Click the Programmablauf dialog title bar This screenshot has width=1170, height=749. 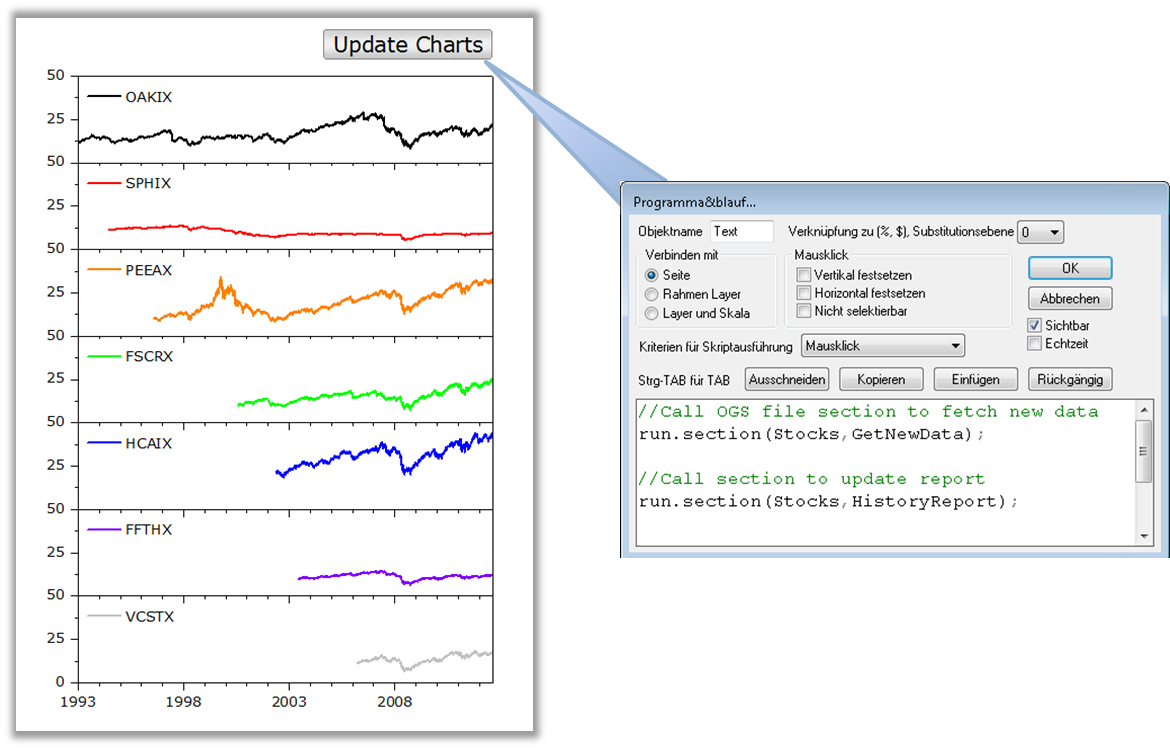point(894,201)
